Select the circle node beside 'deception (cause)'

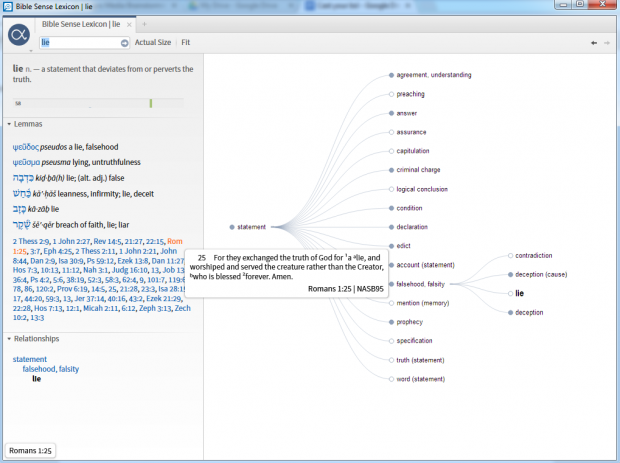510,274
